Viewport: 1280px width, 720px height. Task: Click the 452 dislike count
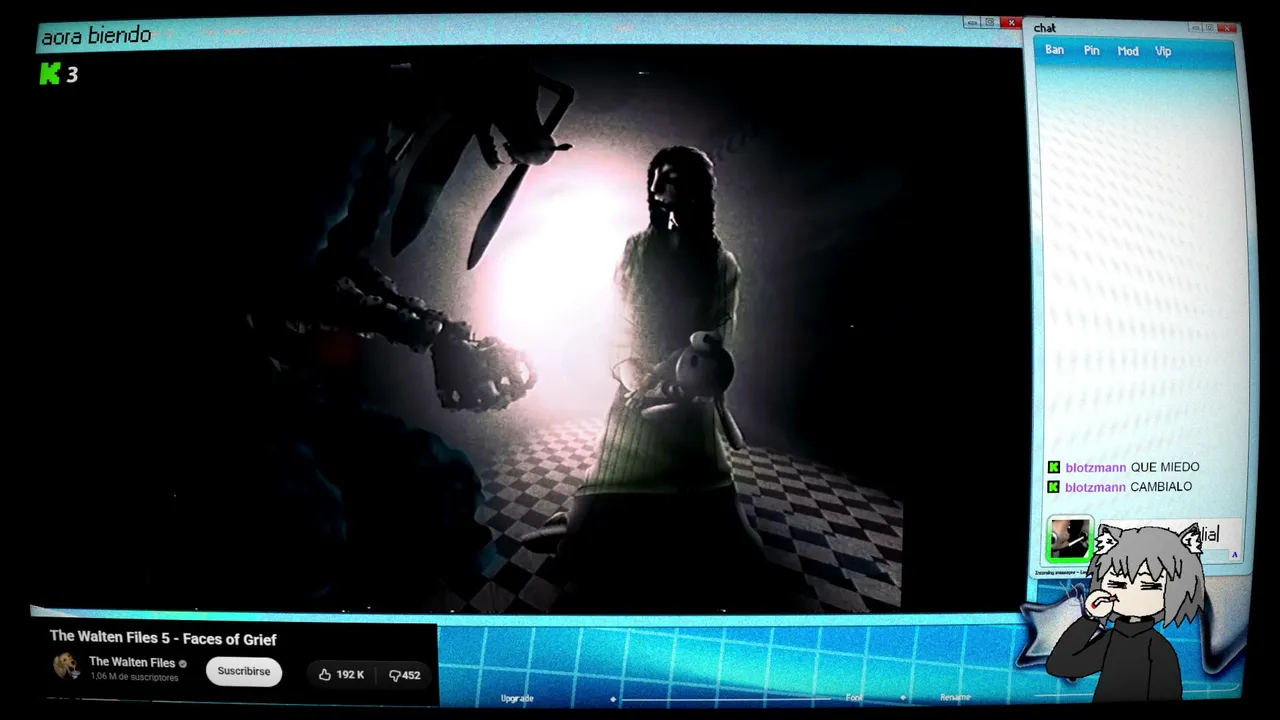pos(411,675)
